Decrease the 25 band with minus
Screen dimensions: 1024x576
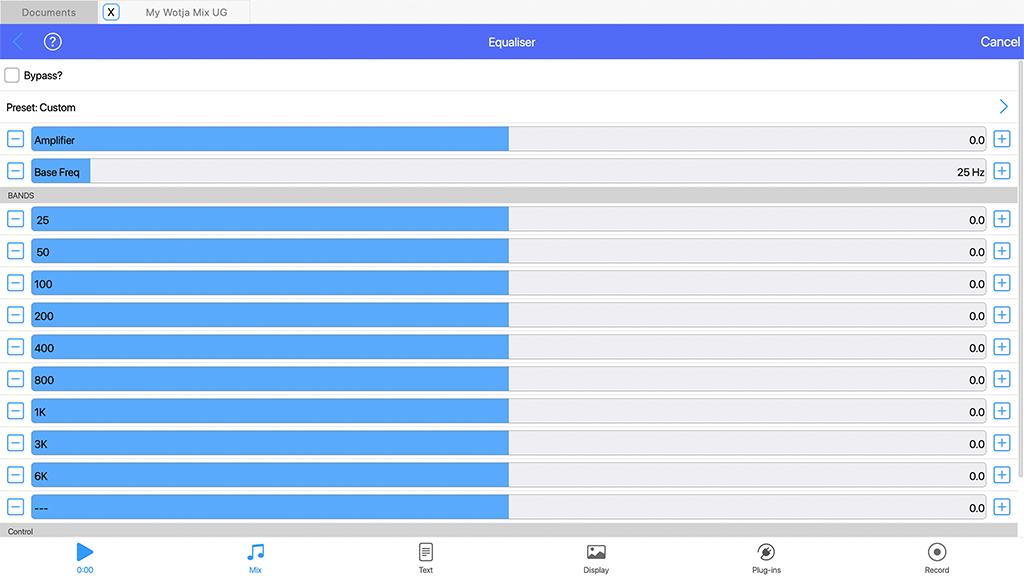pos(16,219)
